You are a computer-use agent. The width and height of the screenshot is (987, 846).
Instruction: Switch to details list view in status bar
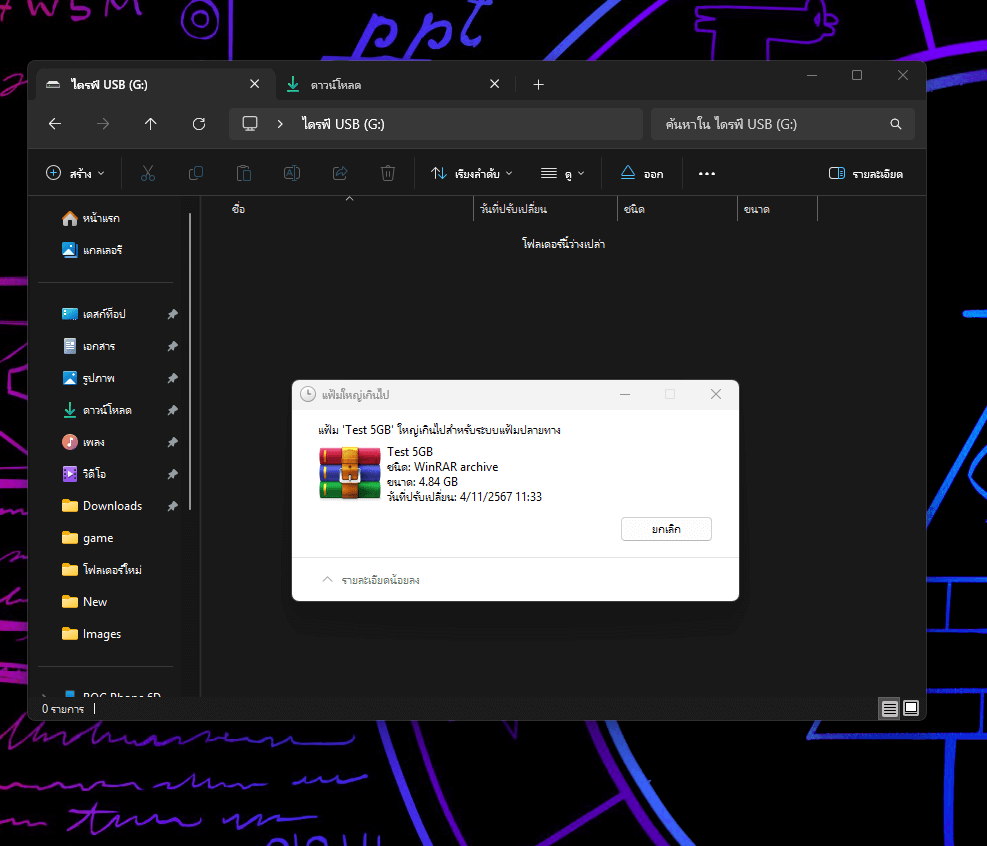(889, 709)
